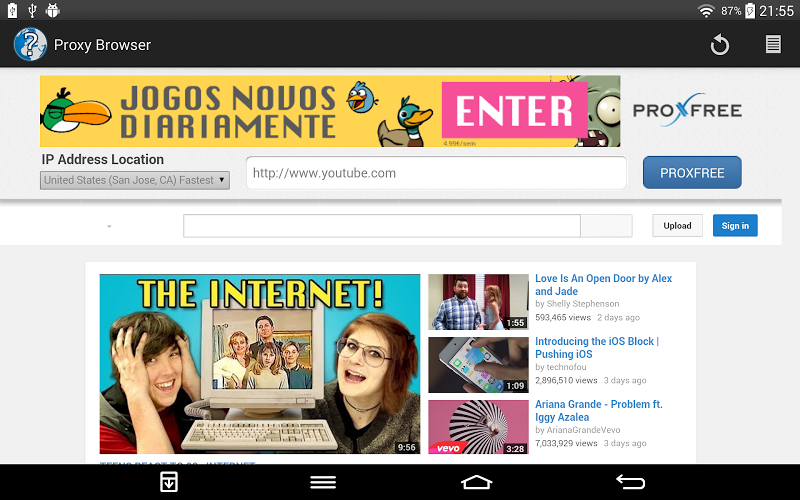800x500 pixels.
Task: Open Love Is An Open Door video link
Action: 603,285
